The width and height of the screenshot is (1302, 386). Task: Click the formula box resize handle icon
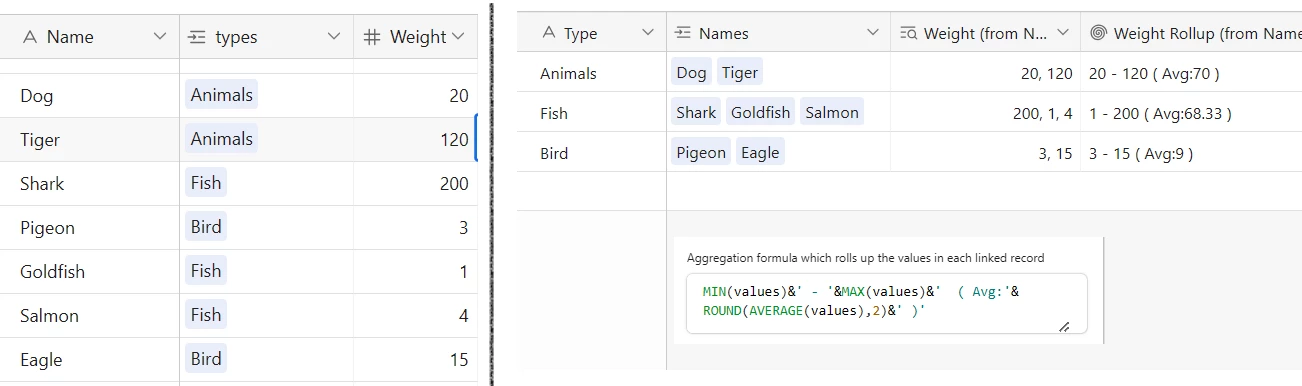click(1064, 326)
